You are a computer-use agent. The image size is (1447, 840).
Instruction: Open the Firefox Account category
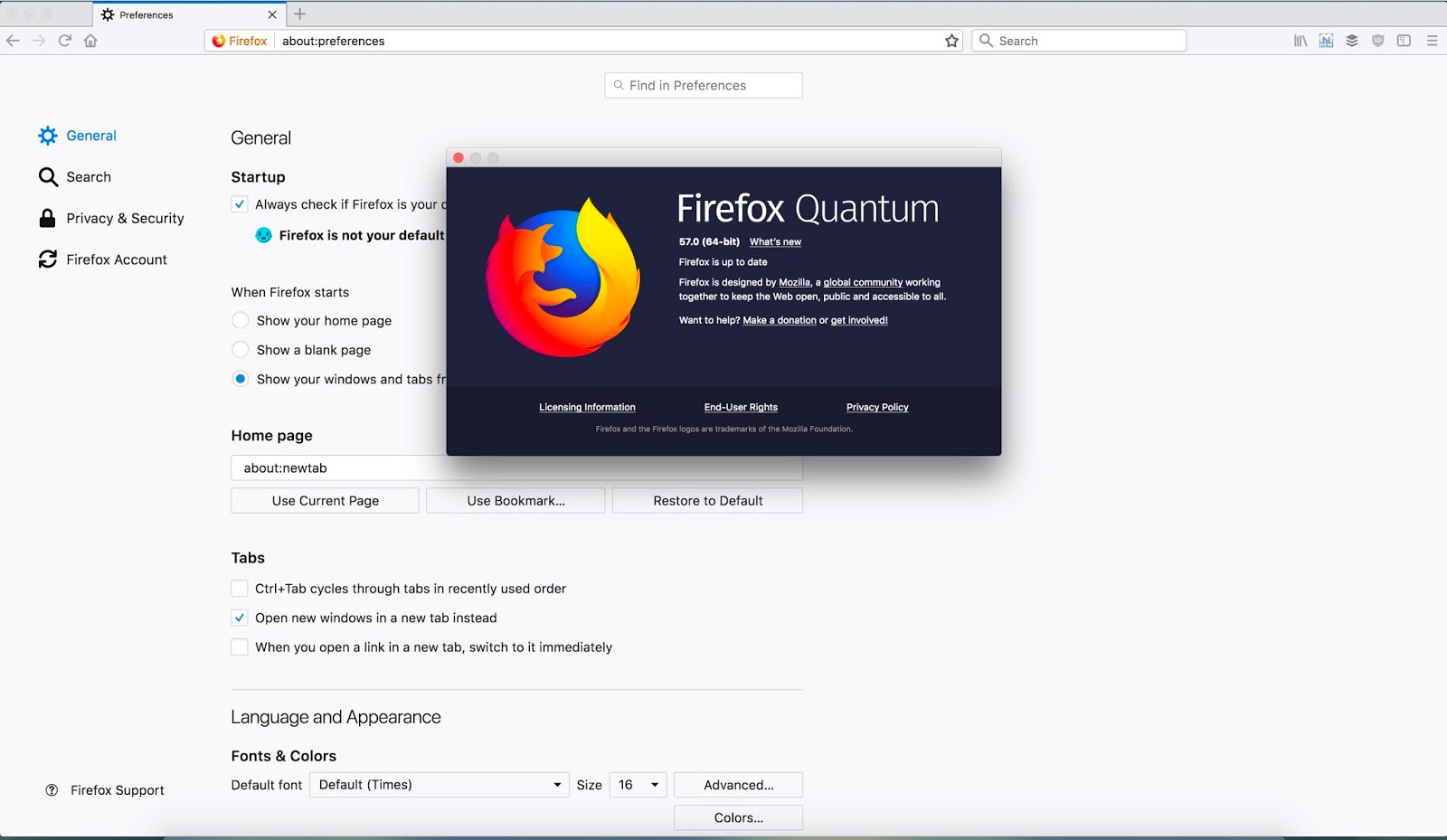(x=103, y=260)
